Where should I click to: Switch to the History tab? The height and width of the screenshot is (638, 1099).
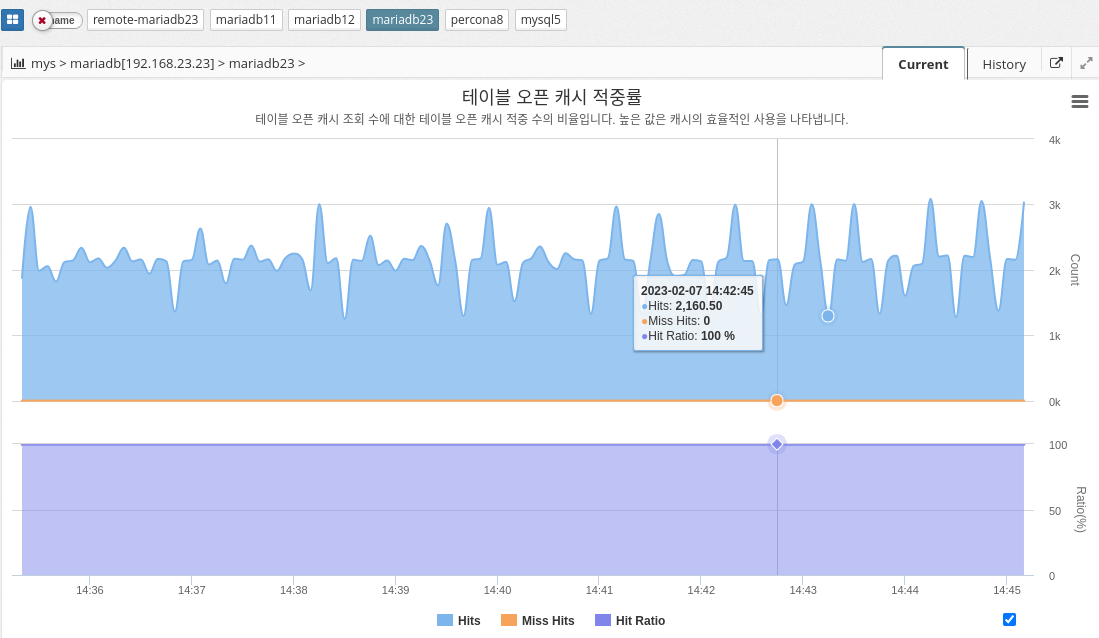1004,64
